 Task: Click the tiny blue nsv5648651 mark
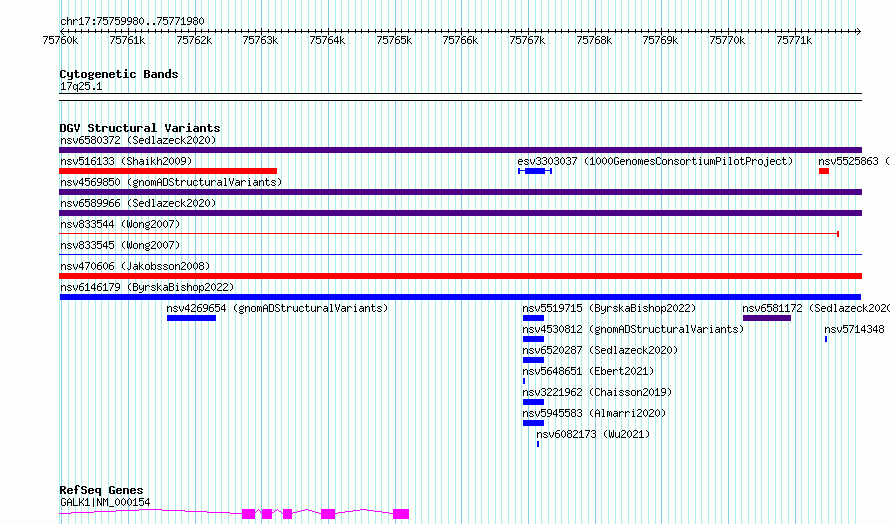click(524, 381)
